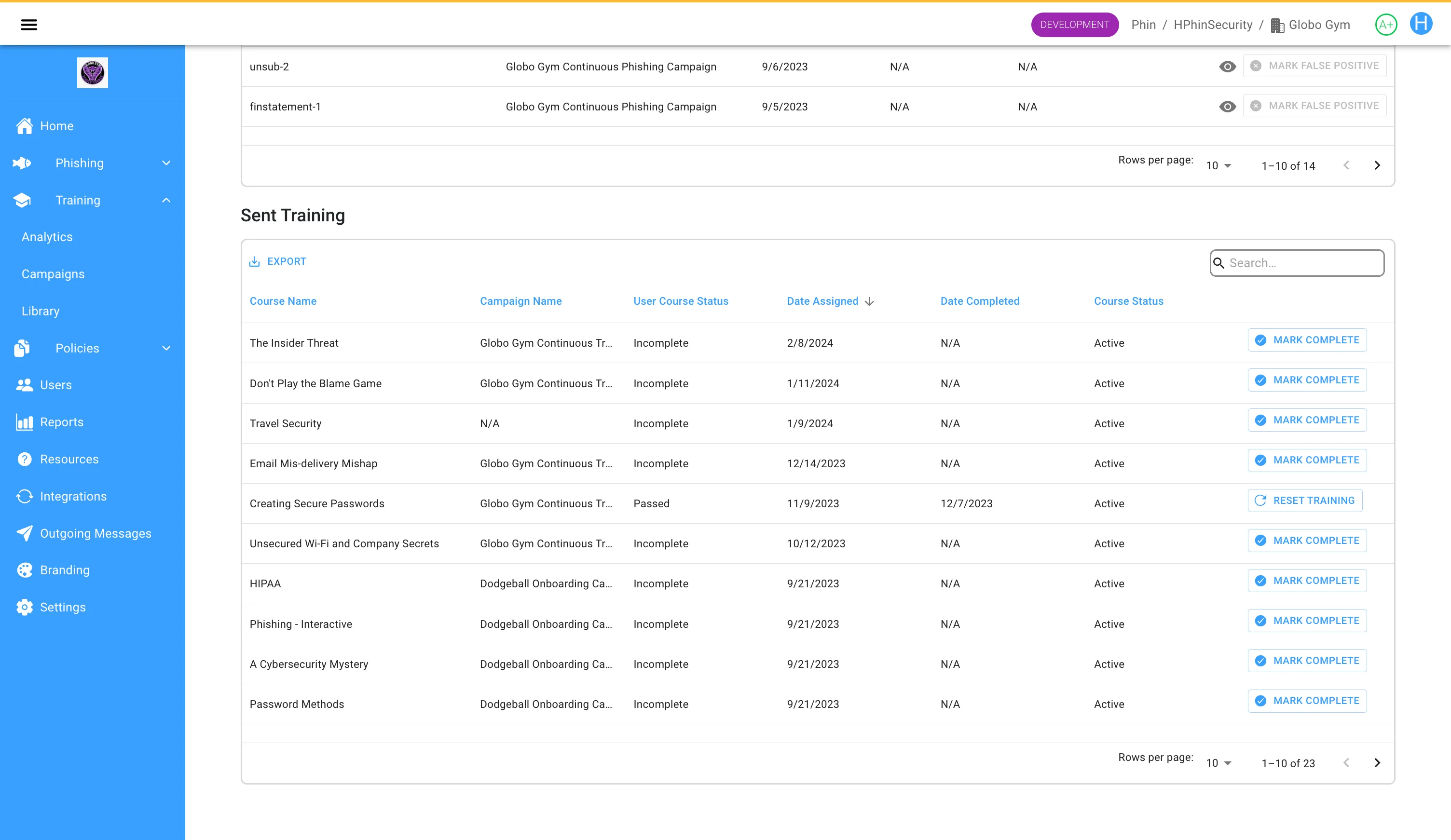Open Outgoing Messages paper plane icon
Image resolution: width=1451 pixels, height=840 pixels.
(x=24, y=533)
